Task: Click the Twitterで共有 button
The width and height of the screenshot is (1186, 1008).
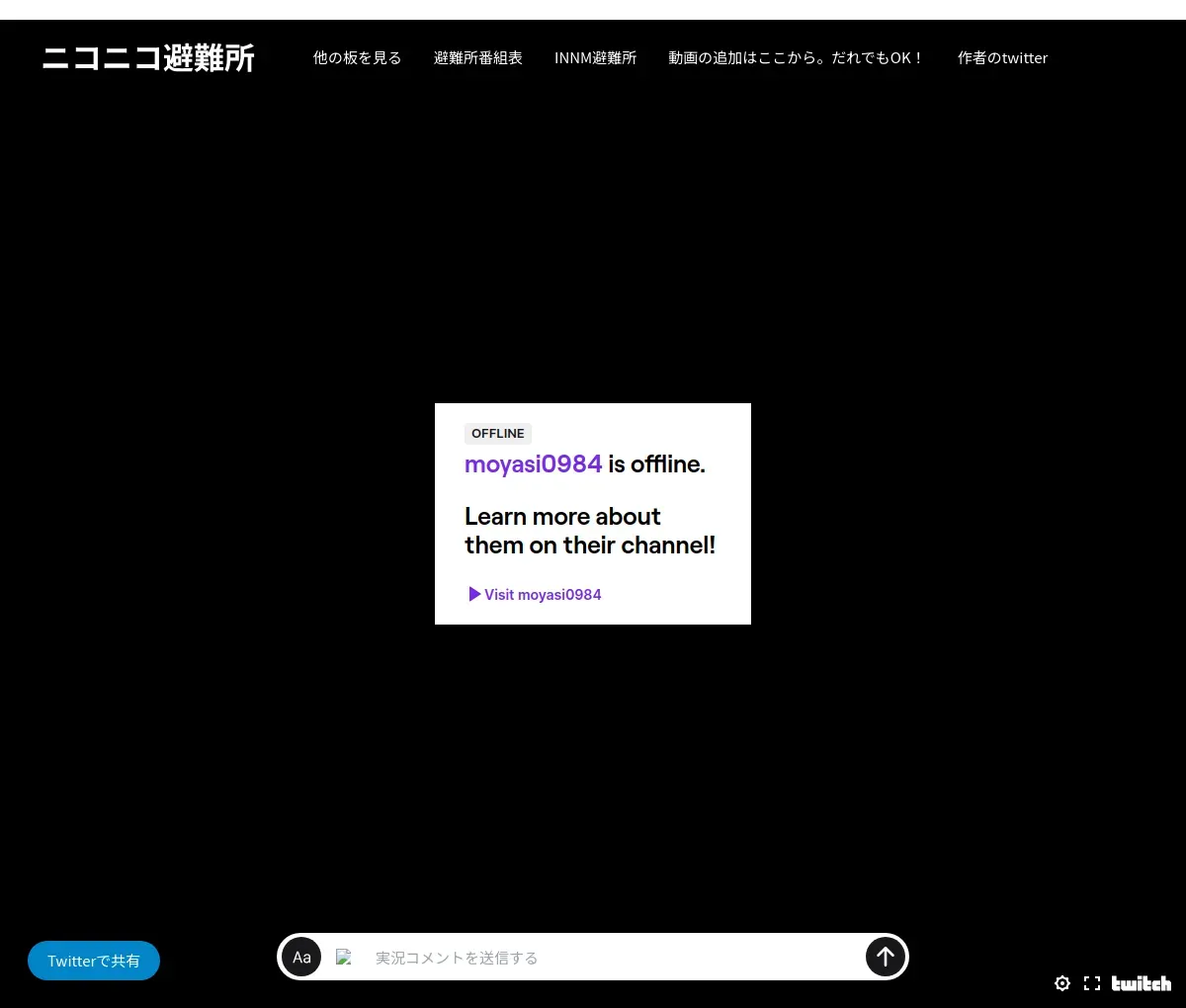Action: (x=94, y=961)
